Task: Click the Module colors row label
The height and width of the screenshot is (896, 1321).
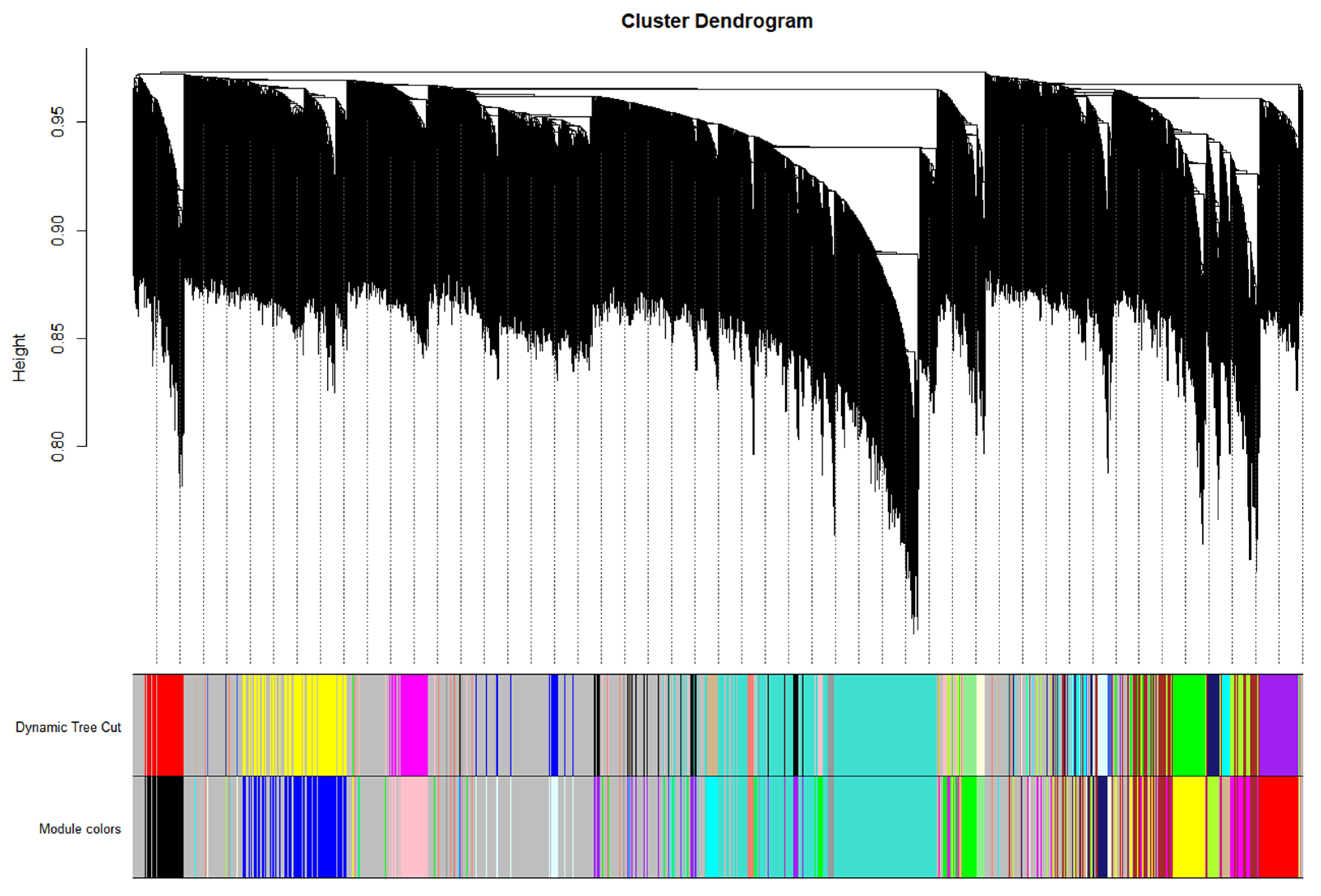Action: pyautogui.click(x=79, y=829)
